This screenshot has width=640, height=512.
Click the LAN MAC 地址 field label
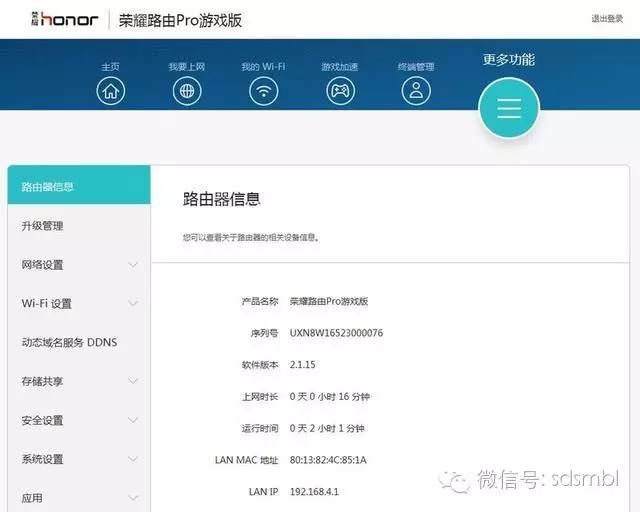(x=247, y=460)
